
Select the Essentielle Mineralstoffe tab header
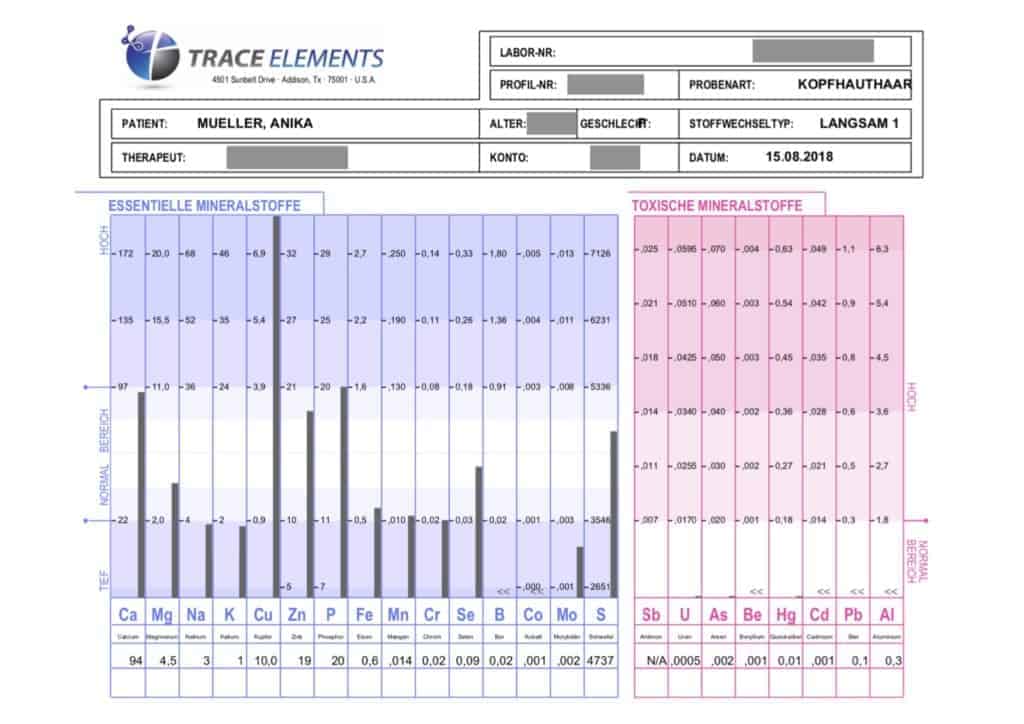tap(204, 206)
